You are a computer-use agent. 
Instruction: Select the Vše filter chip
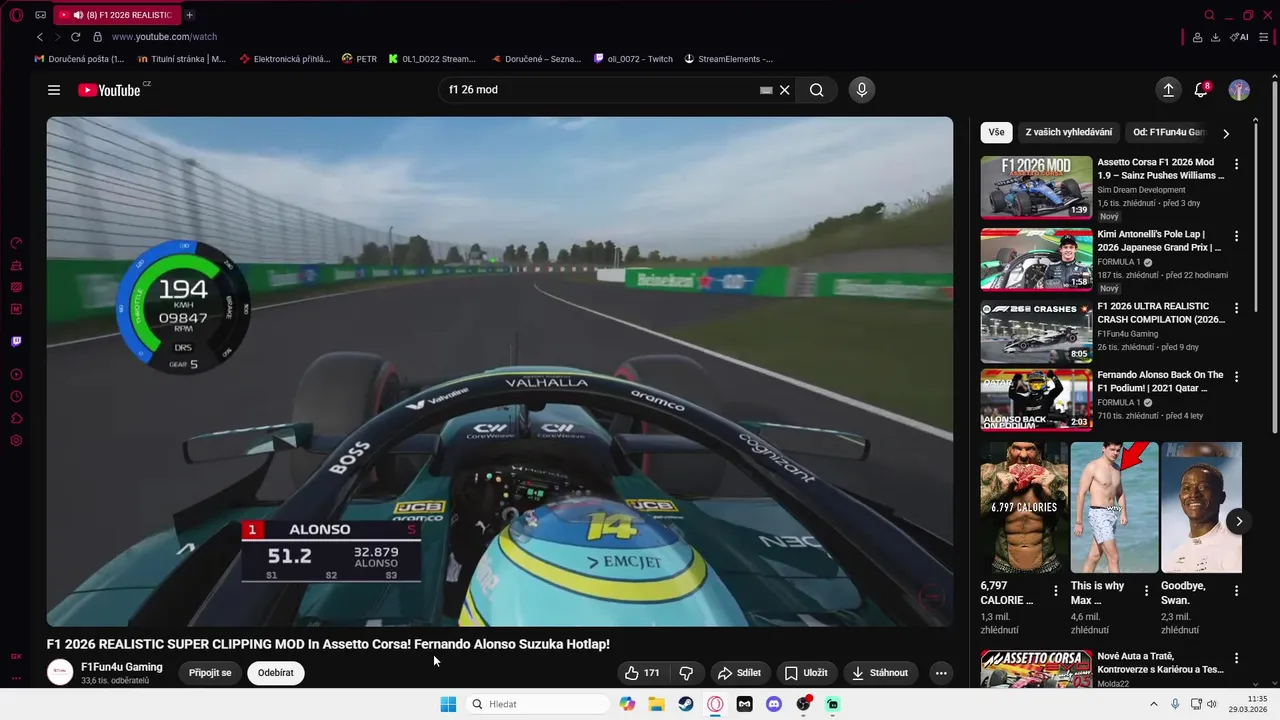tap(997, 132)
